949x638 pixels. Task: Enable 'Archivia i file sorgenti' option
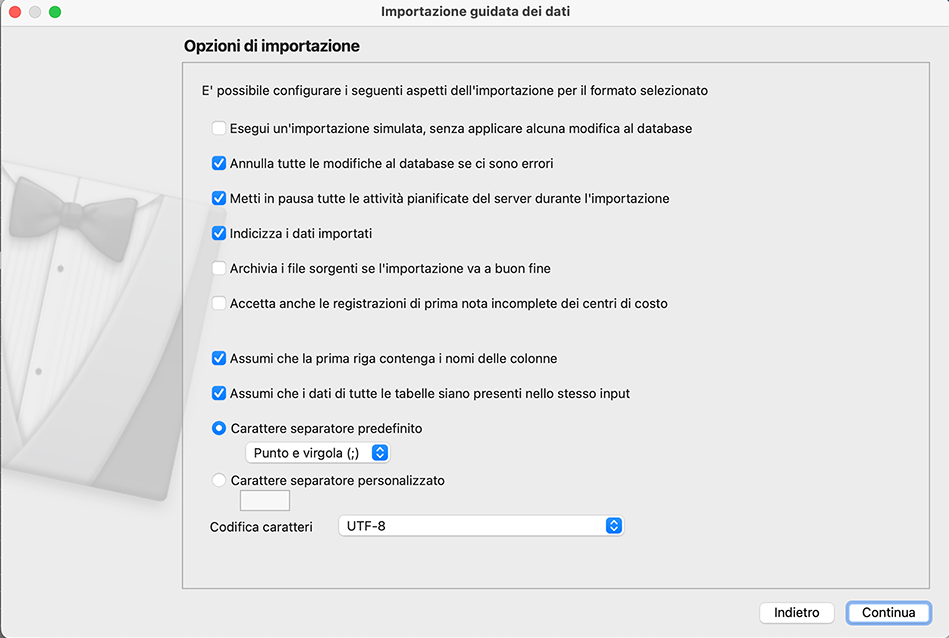[x=219, y=268]
